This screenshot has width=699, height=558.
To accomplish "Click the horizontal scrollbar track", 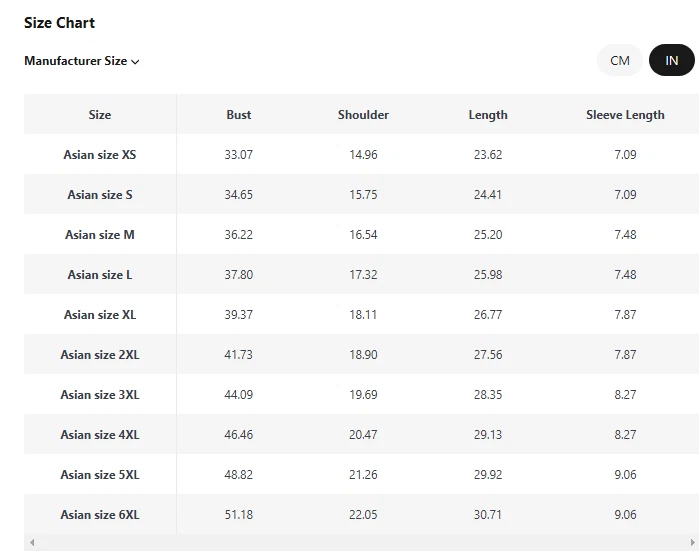I will tap(360, 543).
